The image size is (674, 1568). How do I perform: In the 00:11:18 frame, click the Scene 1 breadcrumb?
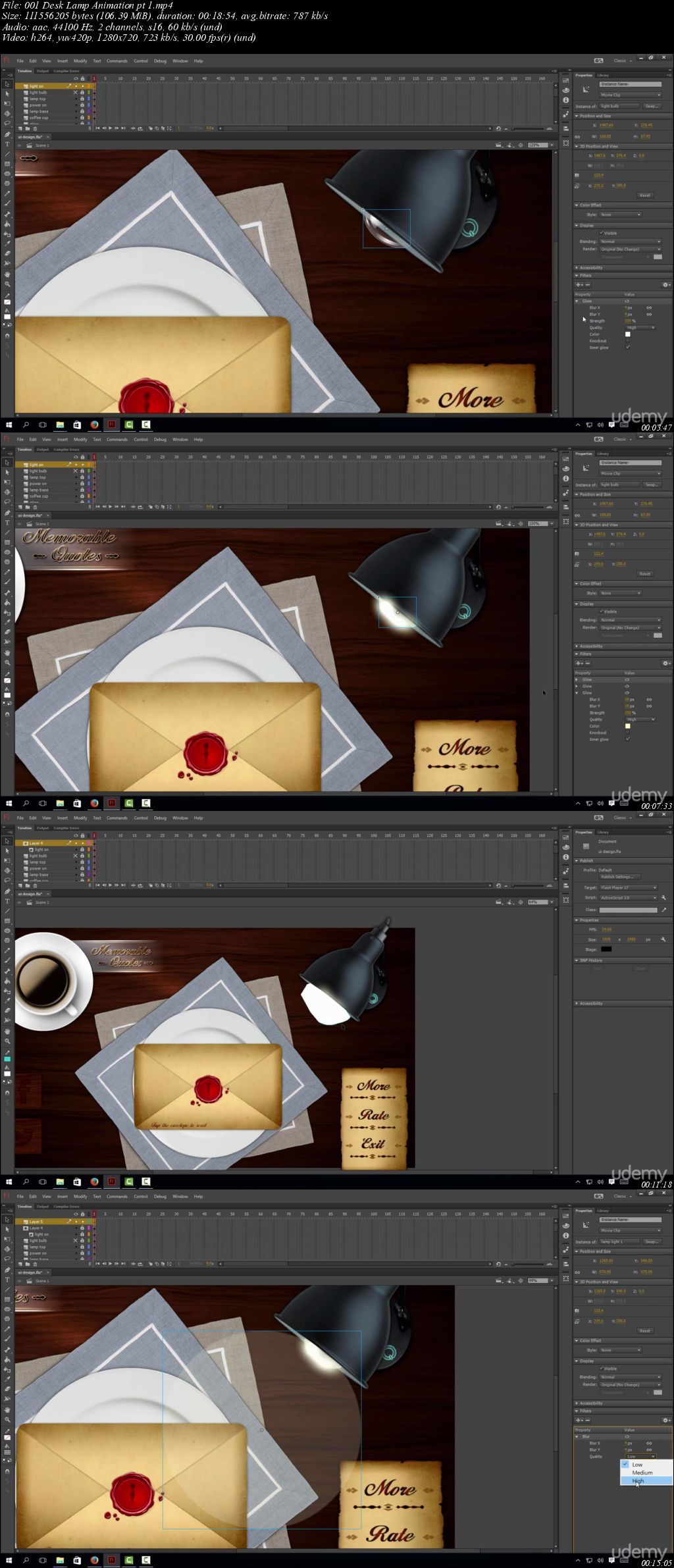tap(42, 902)
